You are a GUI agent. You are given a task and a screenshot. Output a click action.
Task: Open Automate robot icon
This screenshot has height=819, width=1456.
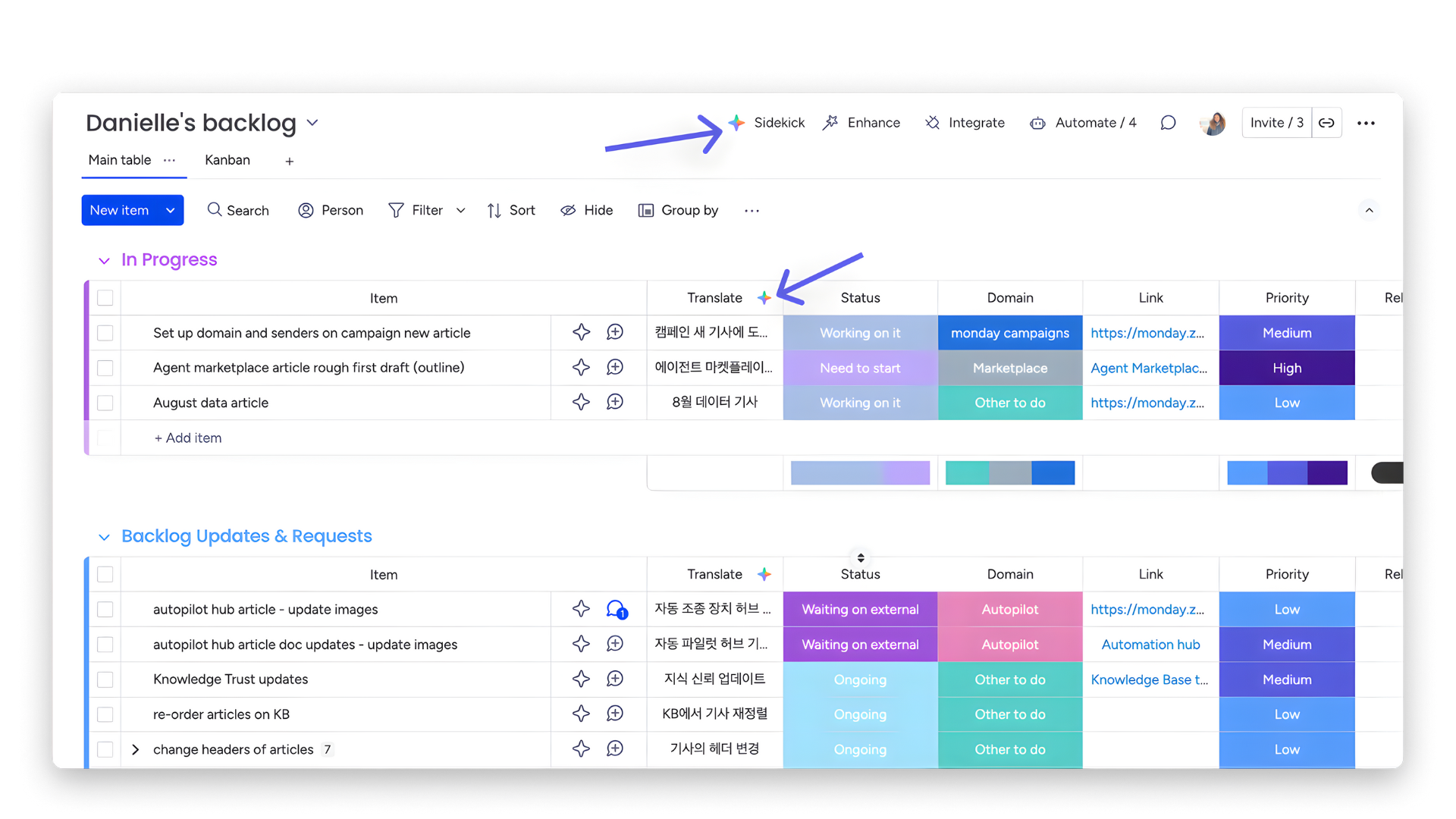tap(1037, 123)
